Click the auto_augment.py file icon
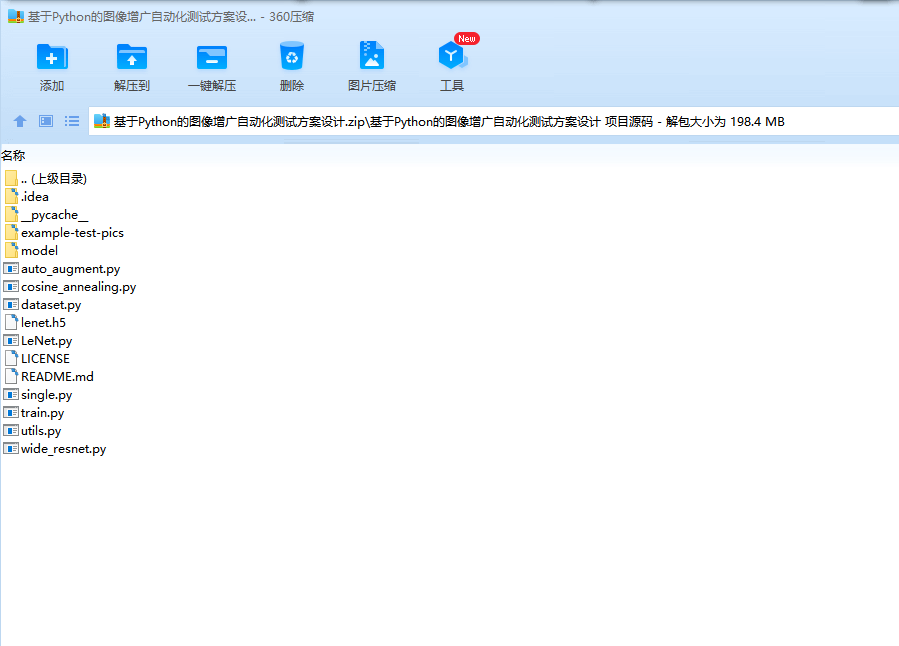899x646 pixels. click(x=11, y=268)
